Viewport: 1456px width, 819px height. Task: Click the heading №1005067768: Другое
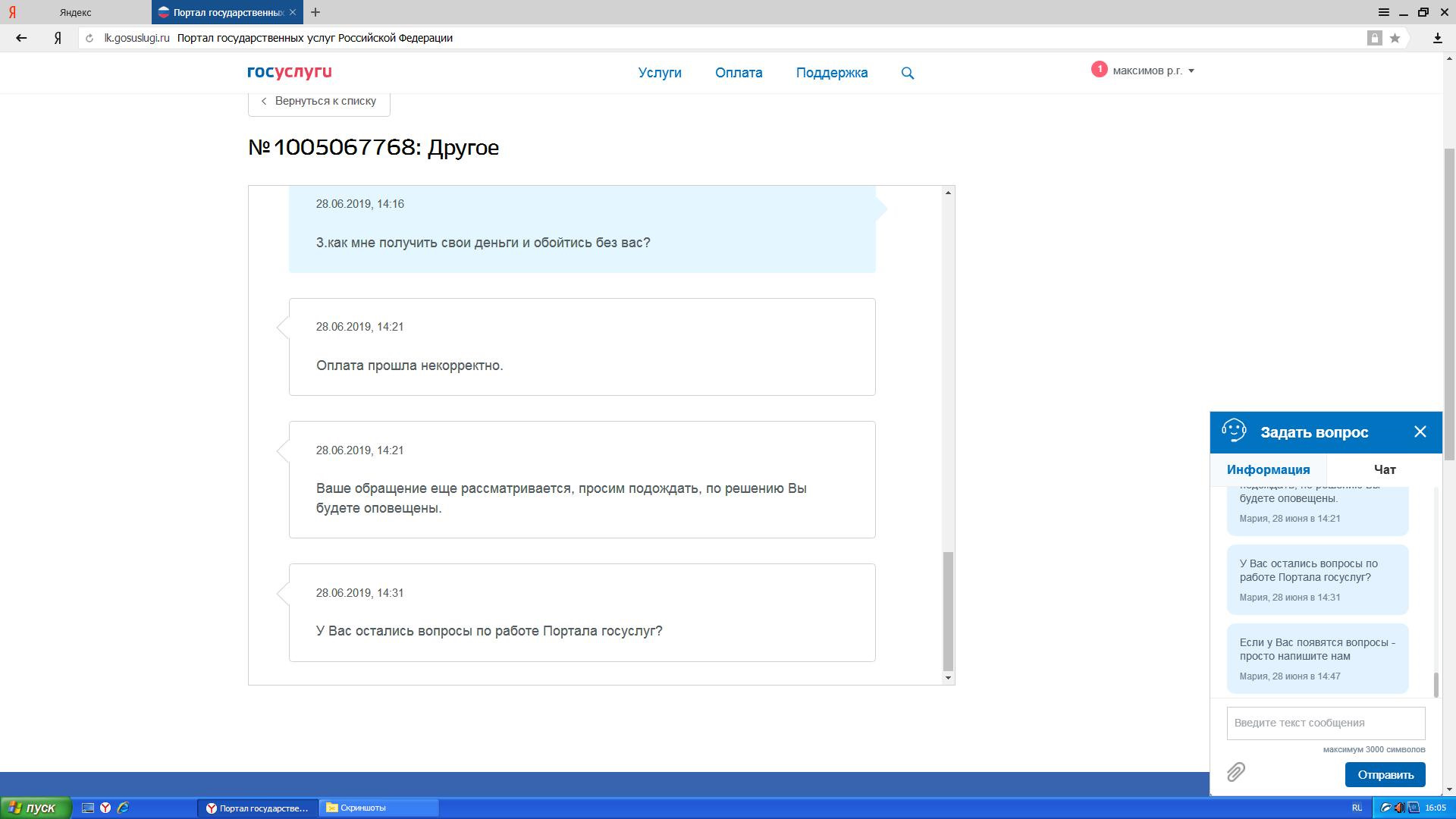pos(373,147)
